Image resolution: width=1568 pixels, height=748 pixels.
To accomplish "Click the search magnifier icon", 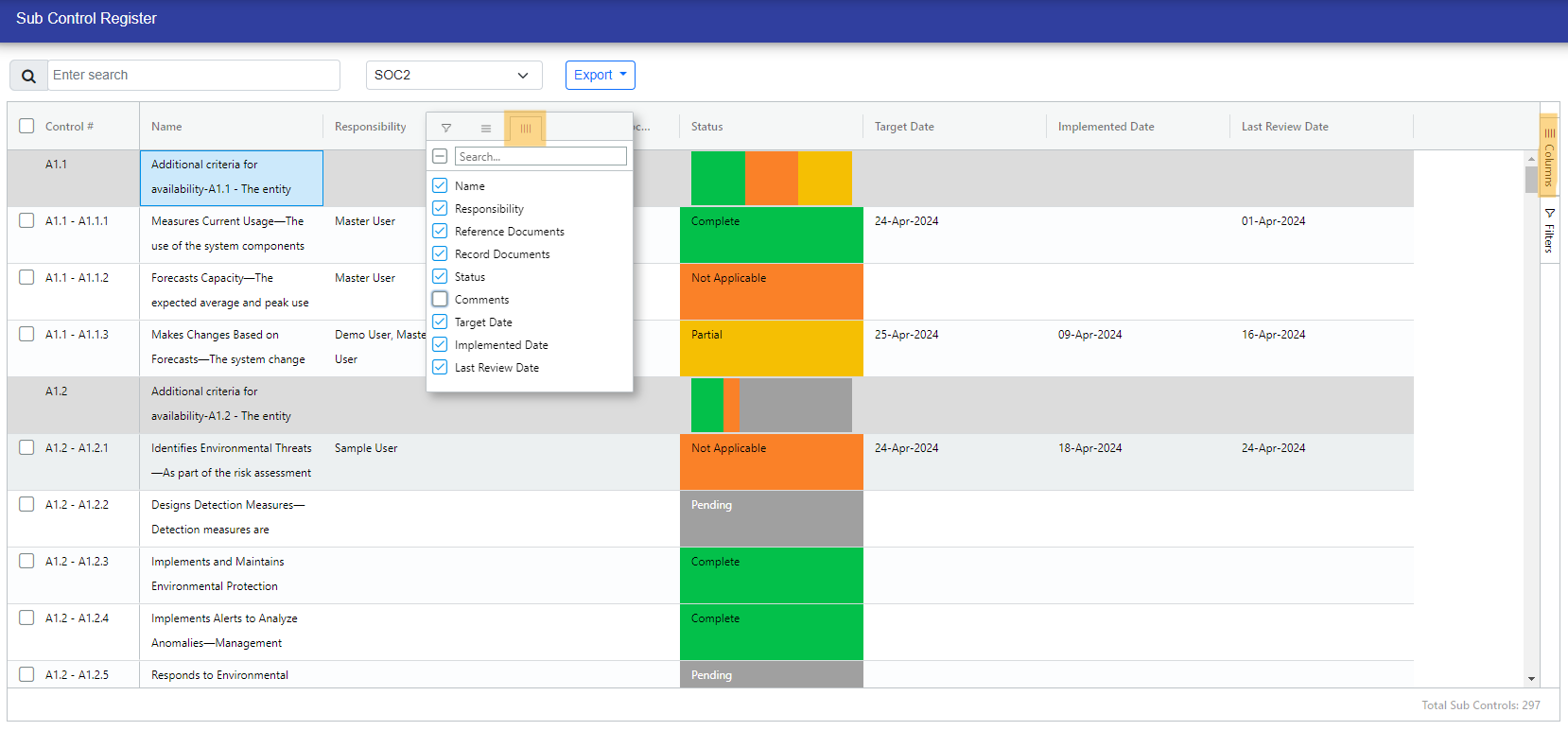I will (28, 76).
